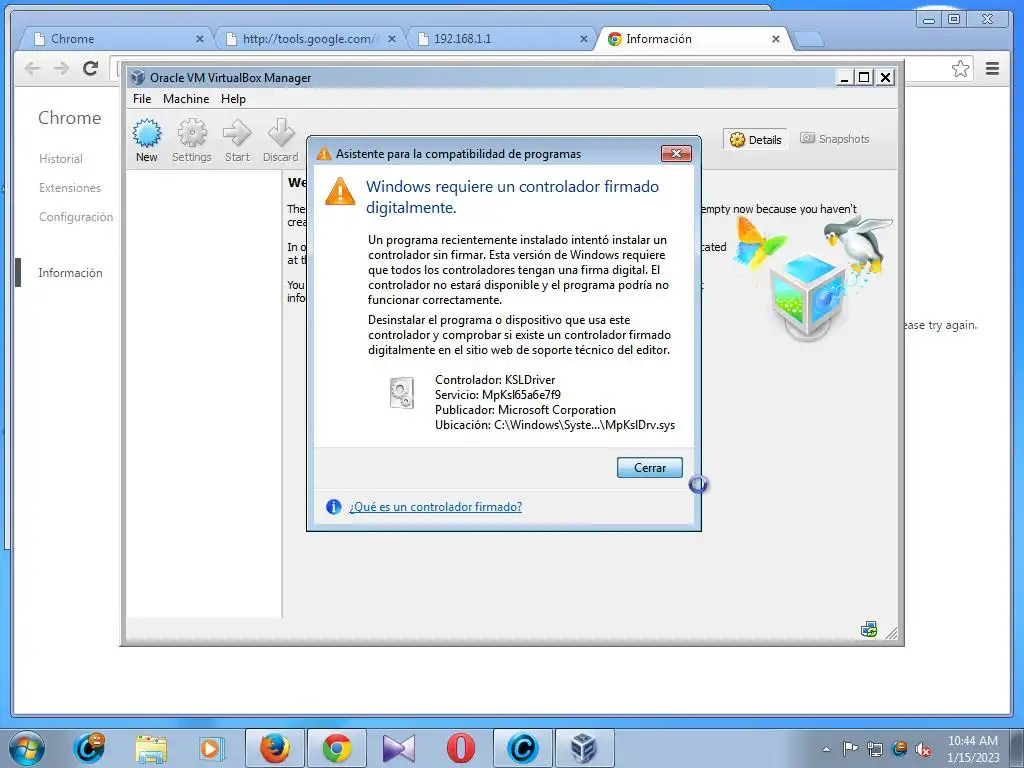Click the muted volume tray icon
The width and height of the screenshot is (1024, 768).
pyautogui.click(x=923, y=749)
